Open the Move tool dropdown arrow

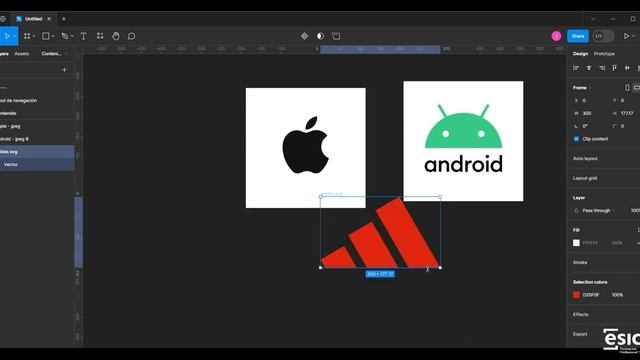point(15,36)
